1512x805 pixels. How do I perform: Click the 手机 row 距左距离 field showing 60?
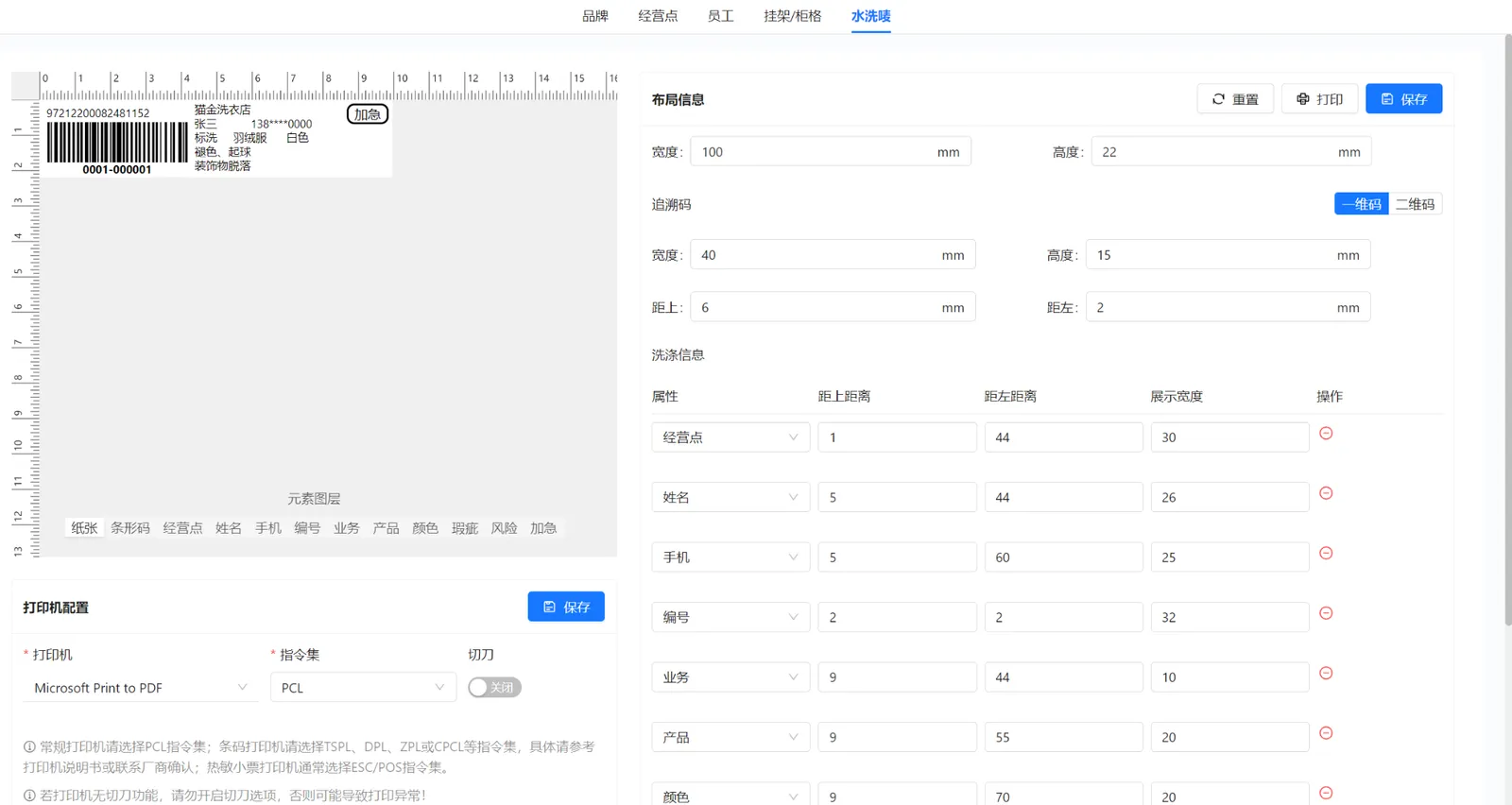(1063, 557)
